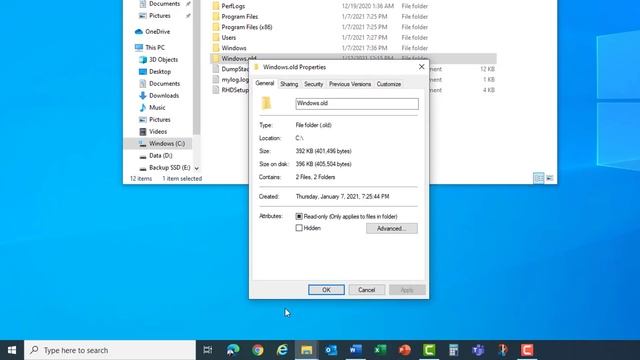
Task: Open Word from taskbar
Action: [356, 350]
